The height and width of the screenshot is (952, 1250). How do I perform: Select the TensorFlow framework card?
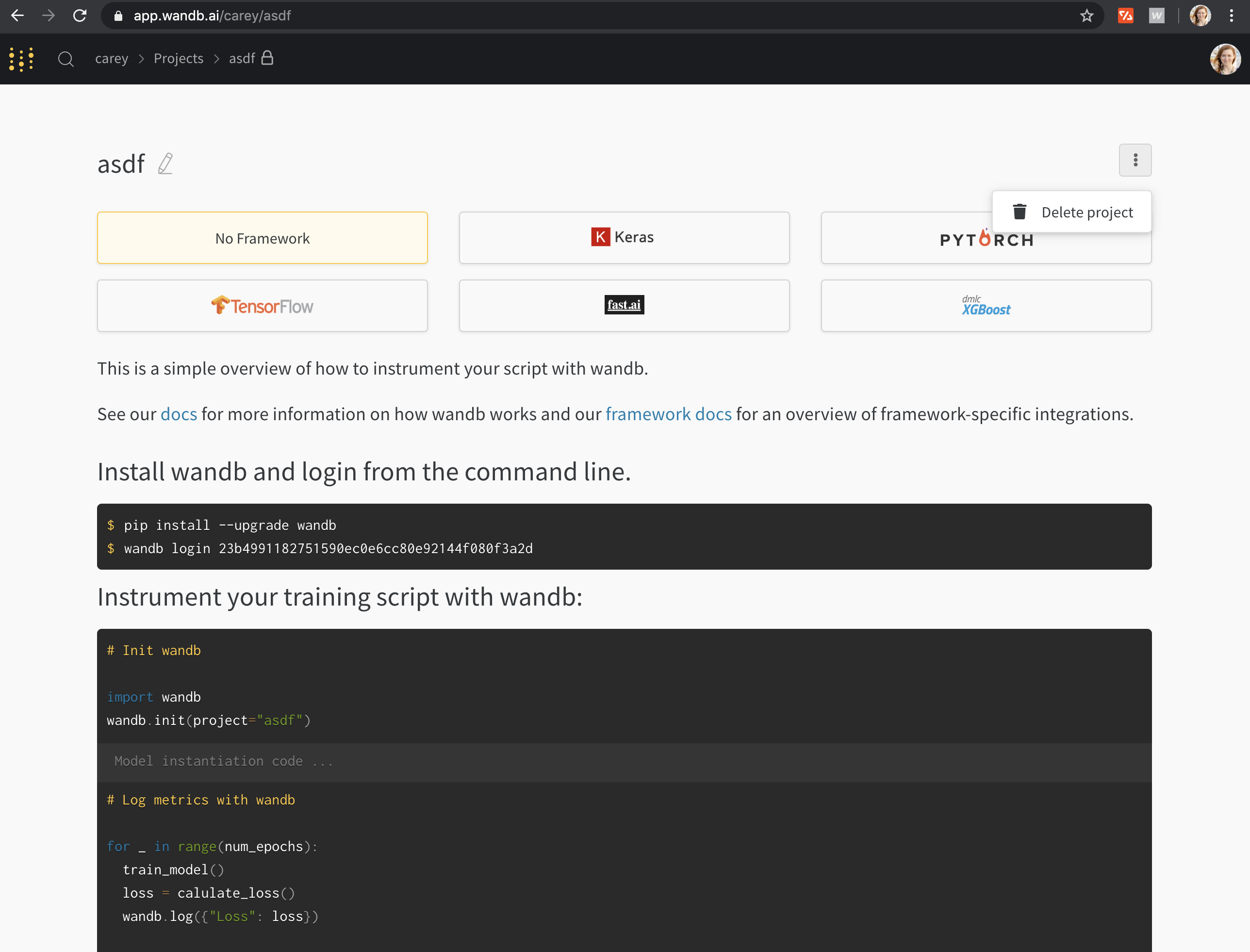[x=262, y=305]
